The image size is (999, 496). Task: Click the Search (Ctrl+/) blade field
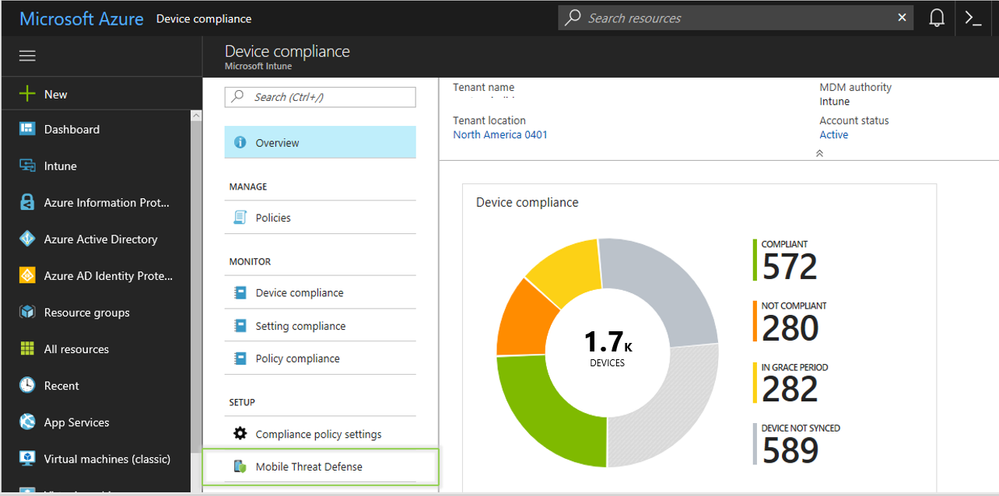click(x=320, y=97)
